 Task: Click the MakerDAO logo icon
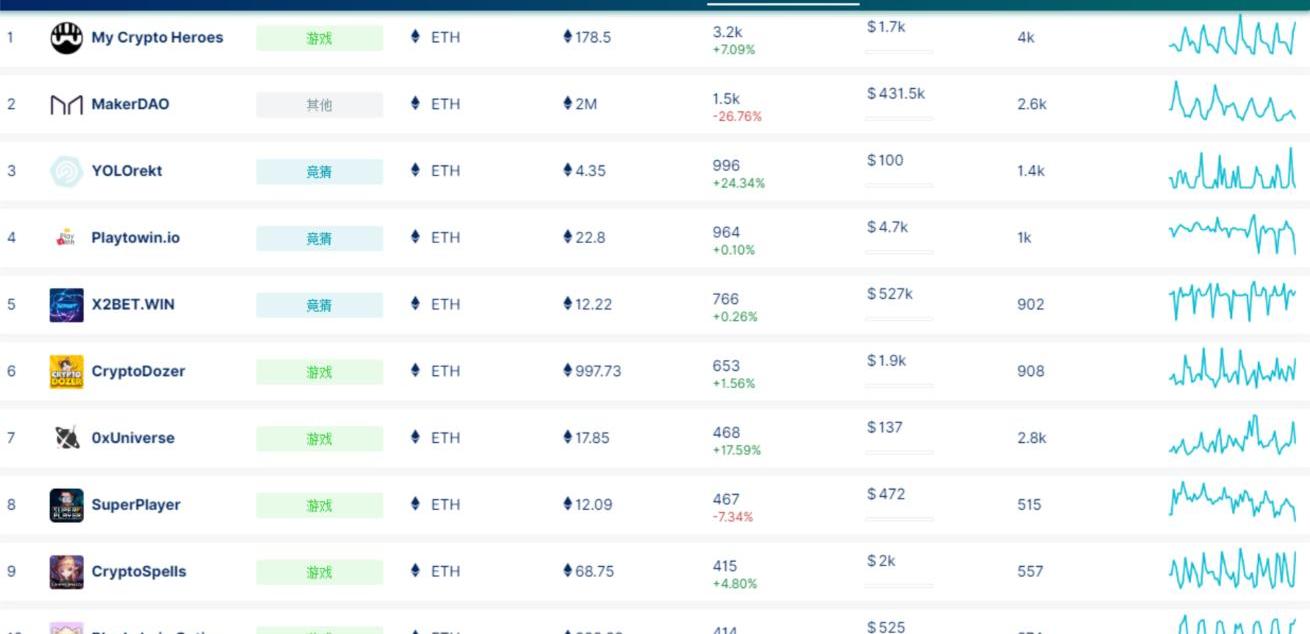[x=67, y=105]
